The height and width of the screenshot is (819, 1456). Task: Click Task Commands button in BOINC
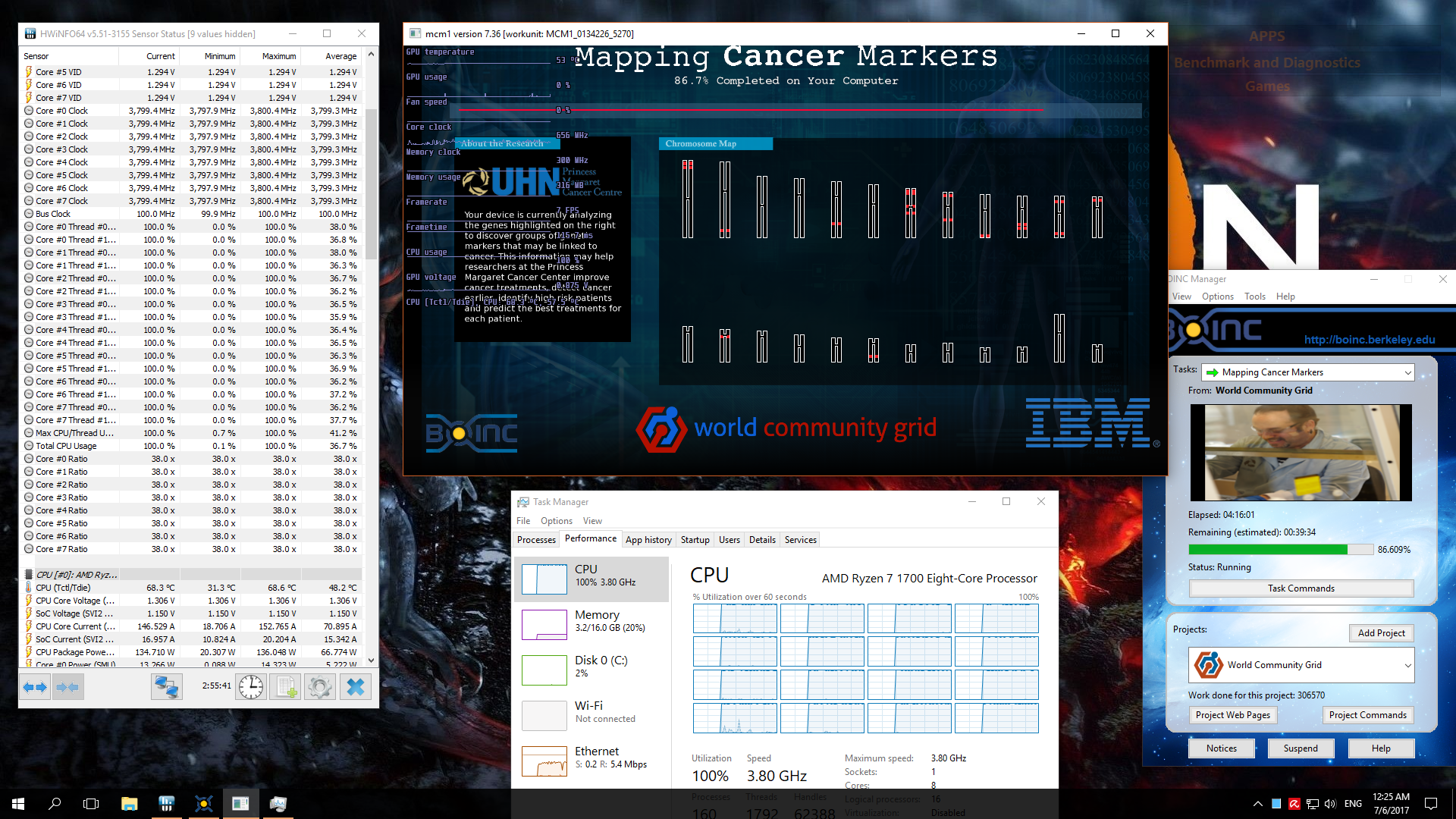(x=1301, y=588)
